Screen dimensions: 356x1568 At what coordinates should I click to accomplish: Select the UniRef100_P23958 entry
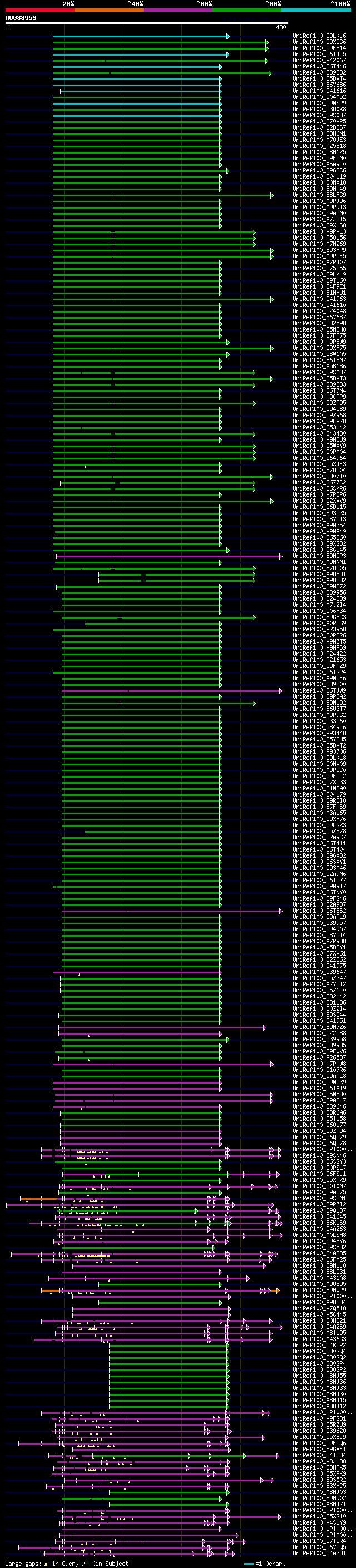pyautogui.click(x=319, y=630)
